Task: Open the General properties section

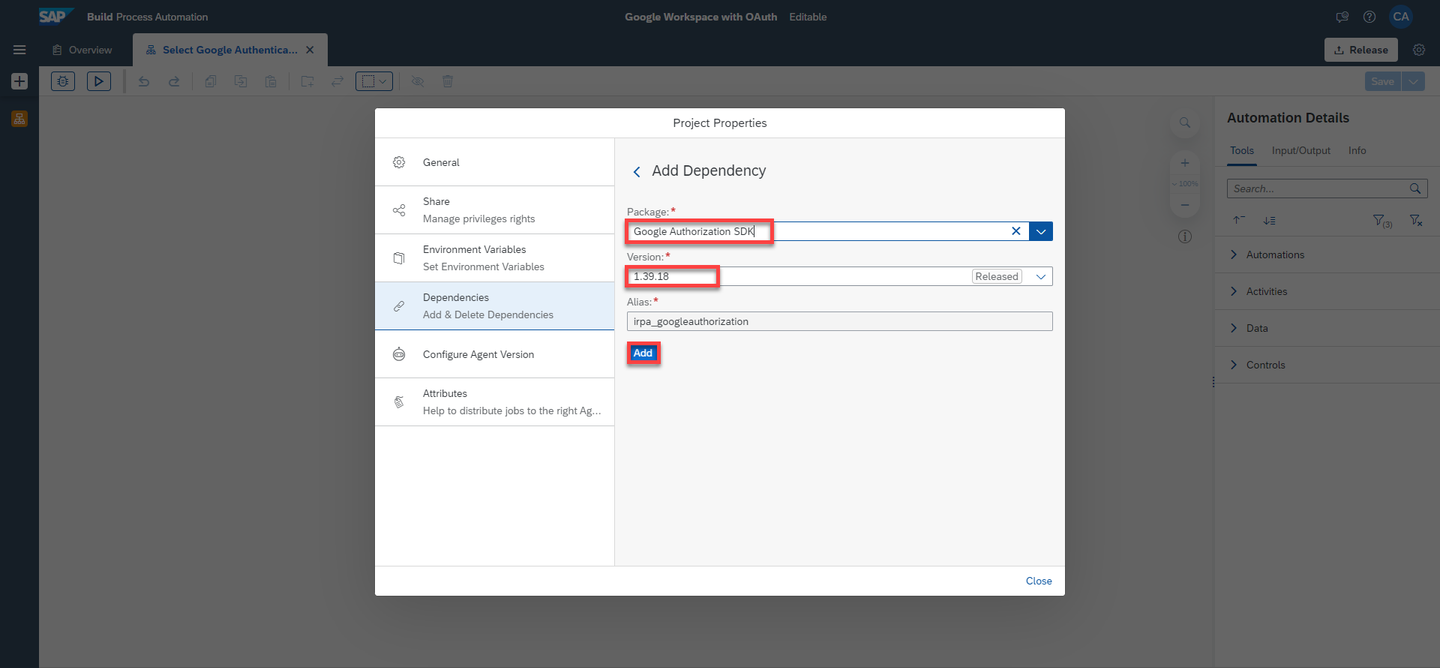Action: click(x=495, y=162)
